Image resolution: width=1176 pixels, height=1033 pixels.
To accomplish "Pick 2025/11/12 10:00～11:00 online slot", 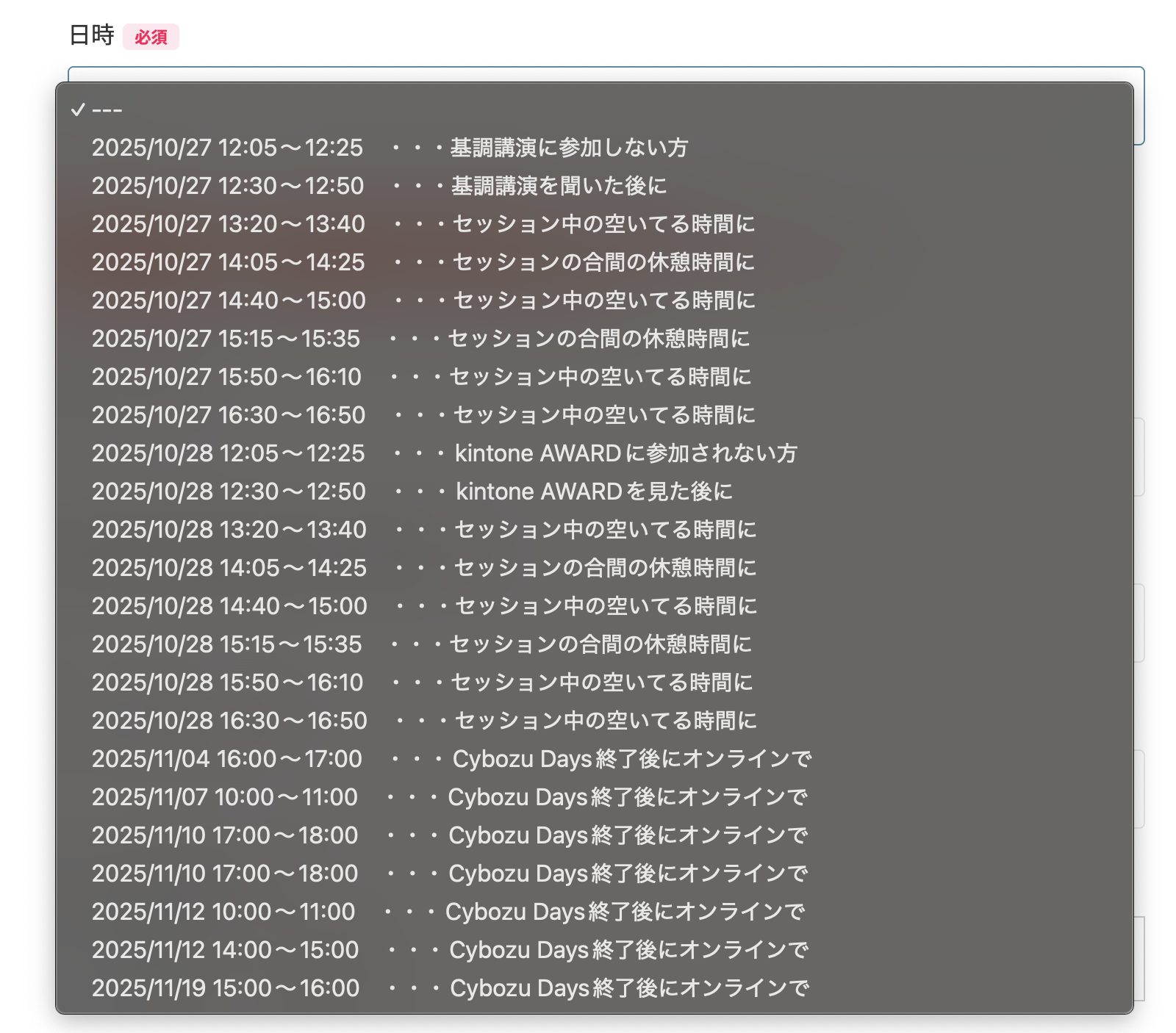I will coord(448,912).
